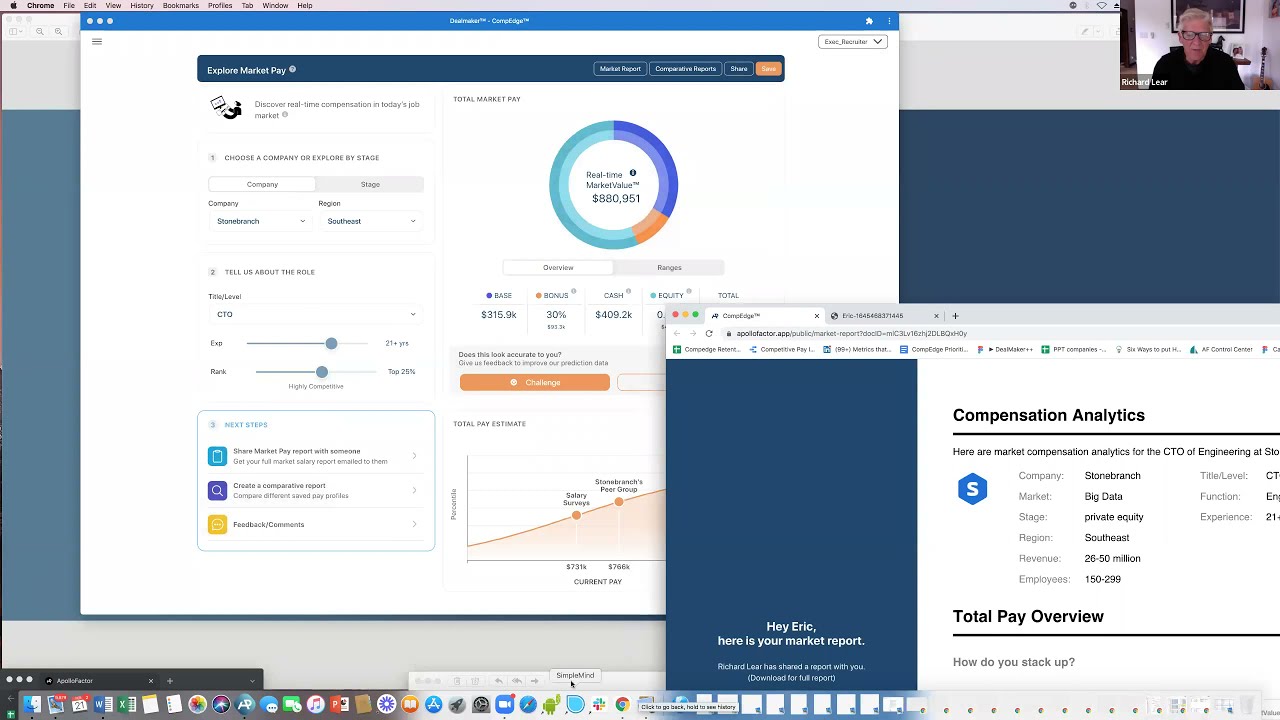This screenshot has width=1280, height=720.
Task: Switch to the Company segment toggle
Action: [262, 184]
